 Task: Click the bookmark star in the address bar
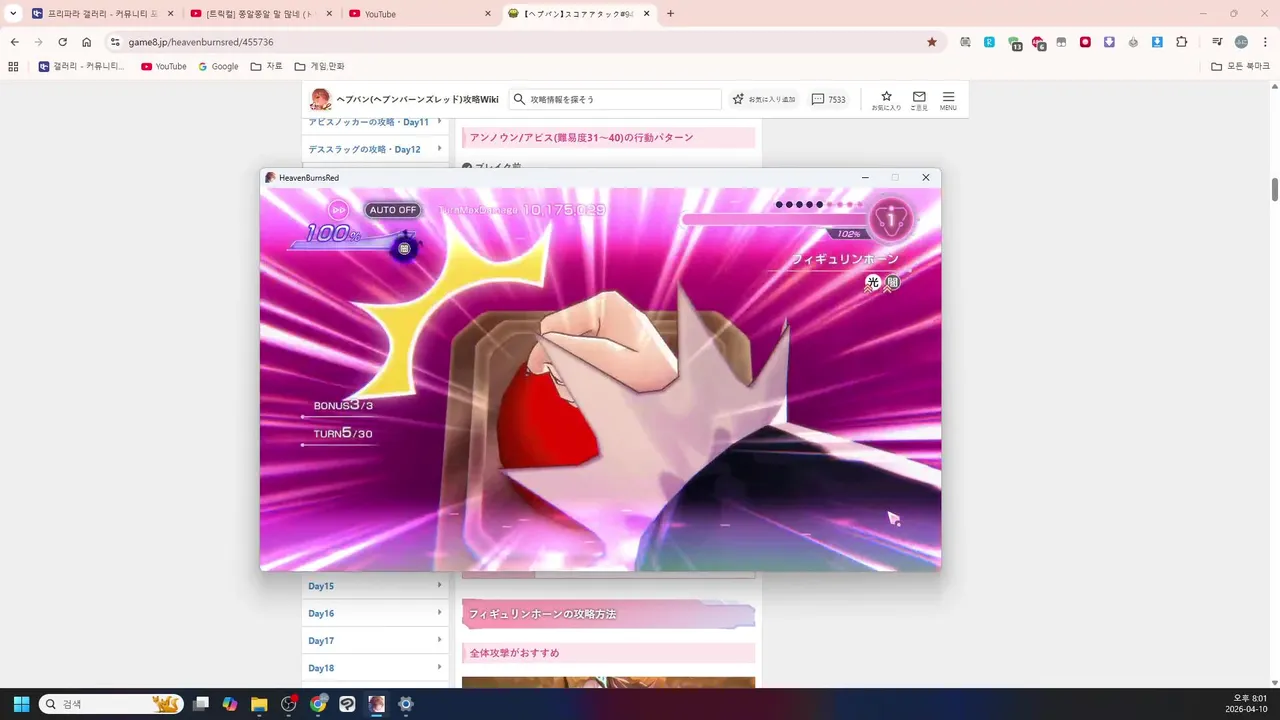[x=932, y=42]
